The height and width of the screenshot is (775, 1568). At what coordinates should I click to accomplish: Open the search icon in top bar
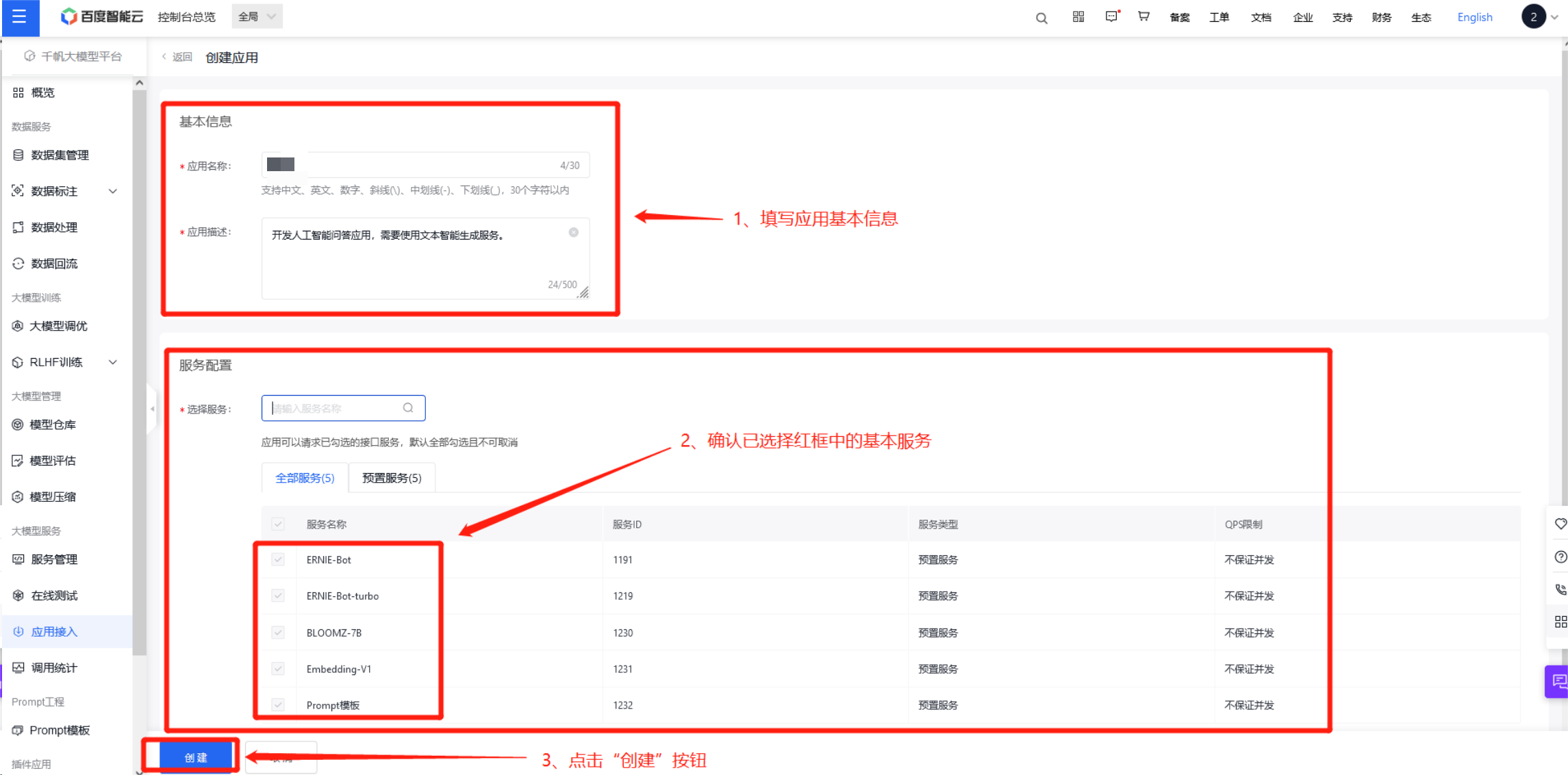(x=1041, y=18)
